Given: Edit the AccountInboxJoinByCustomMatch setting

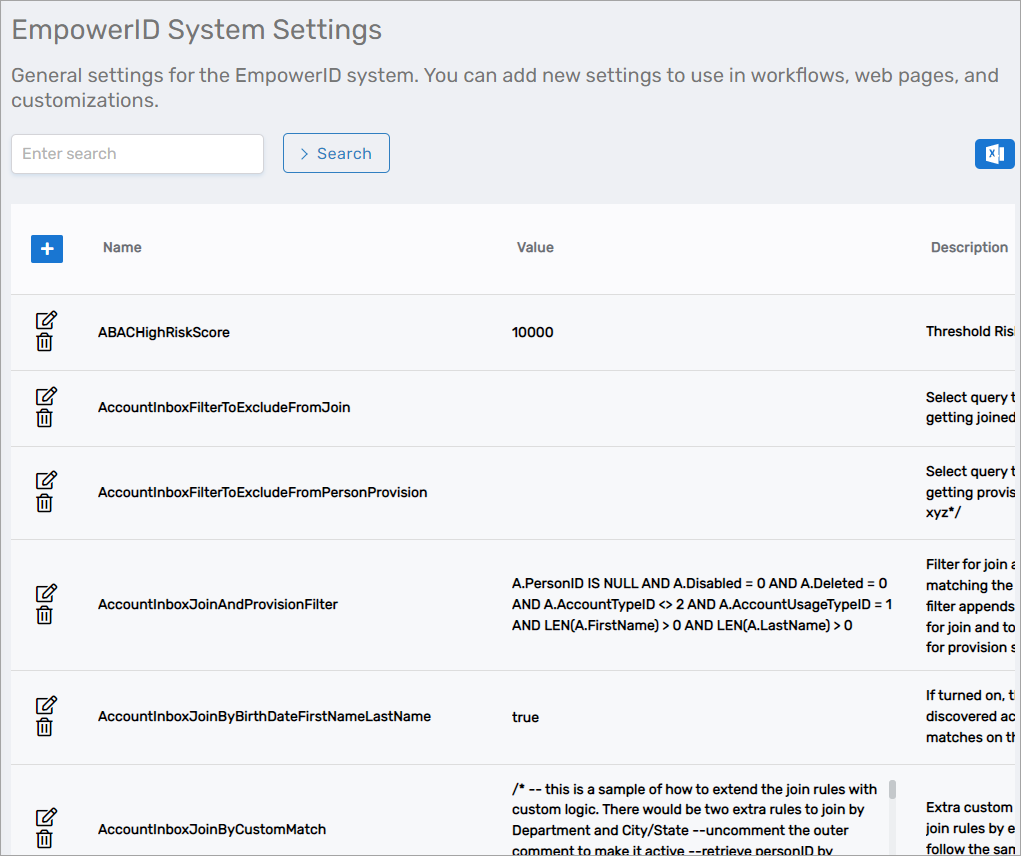Looking at the screenshot, I should coord(45,817).
